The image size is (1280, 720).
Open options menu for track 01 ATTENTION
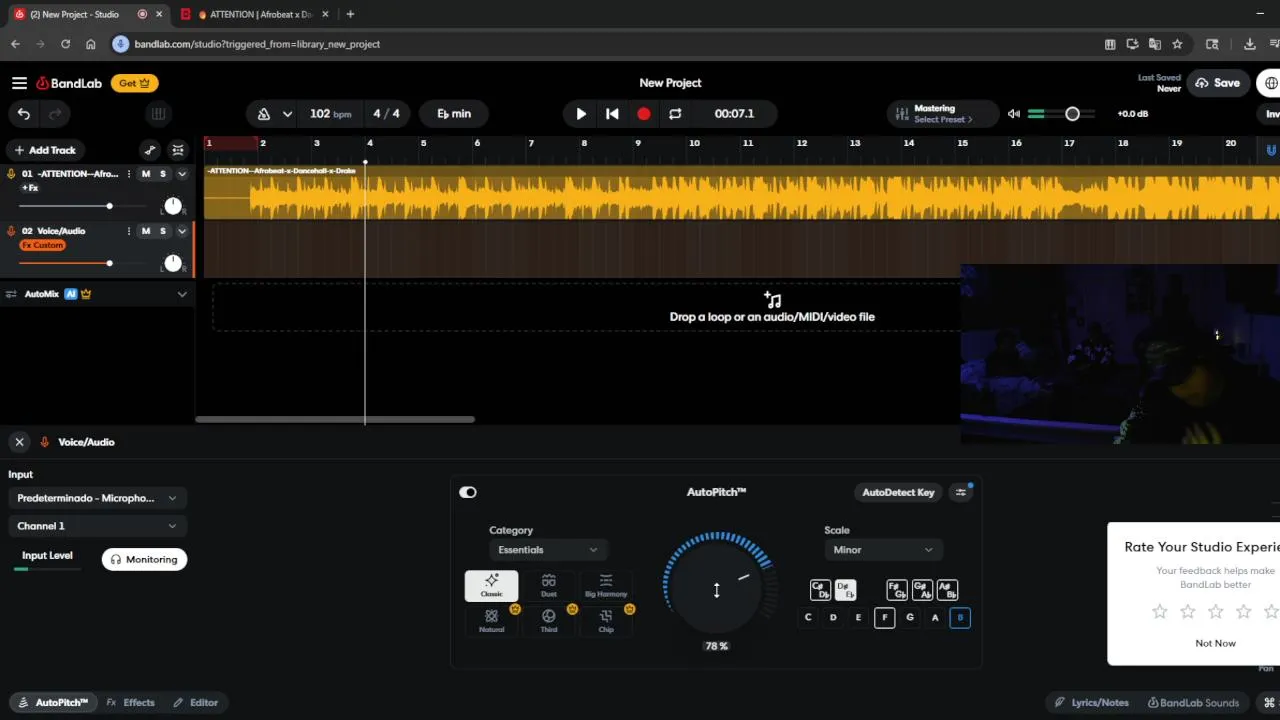pyautogui.click(x=129, y=174)
